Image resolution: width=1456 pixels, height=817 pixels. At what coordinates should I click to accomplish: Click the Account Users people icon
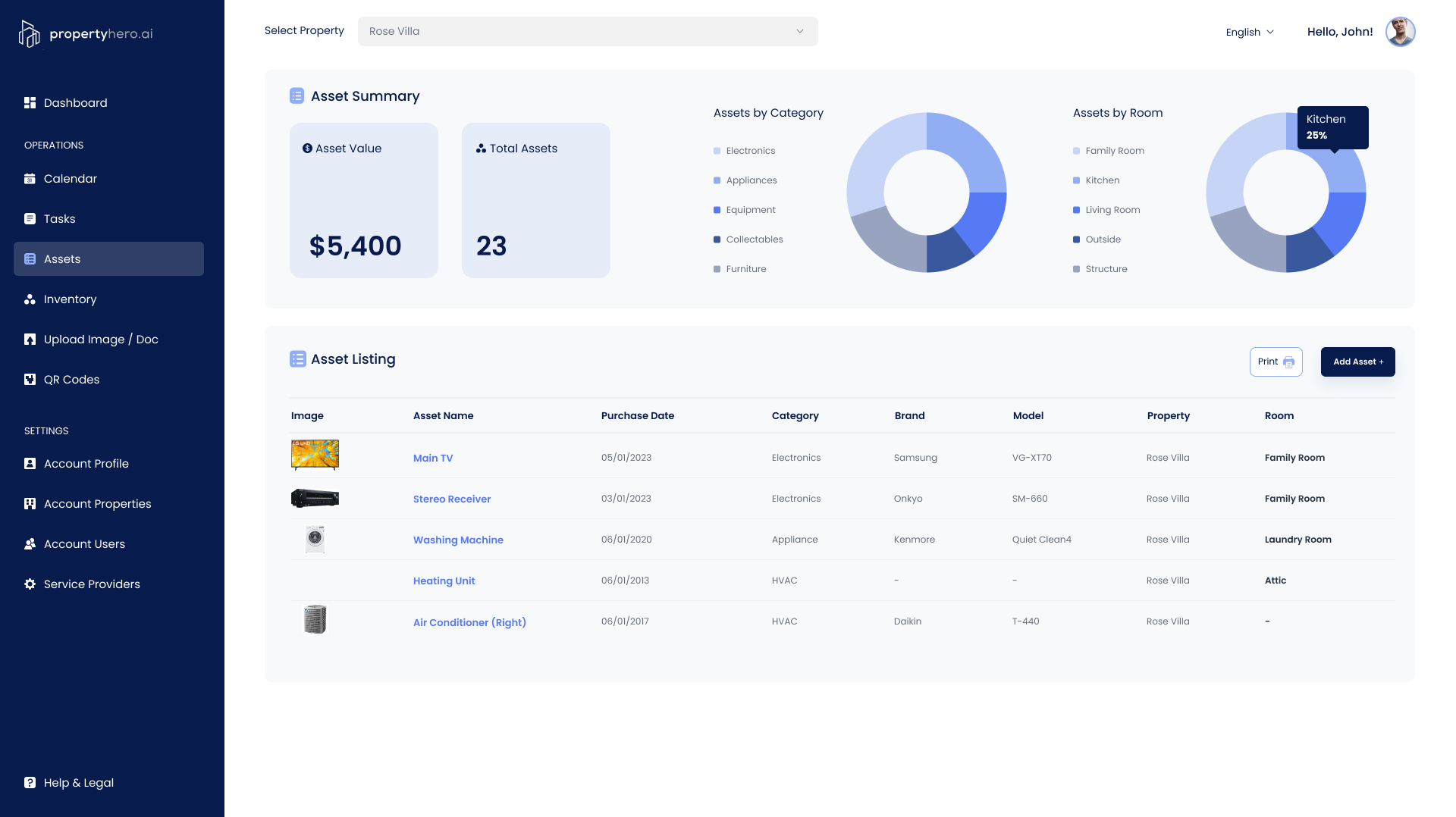(x=30, y=544)
